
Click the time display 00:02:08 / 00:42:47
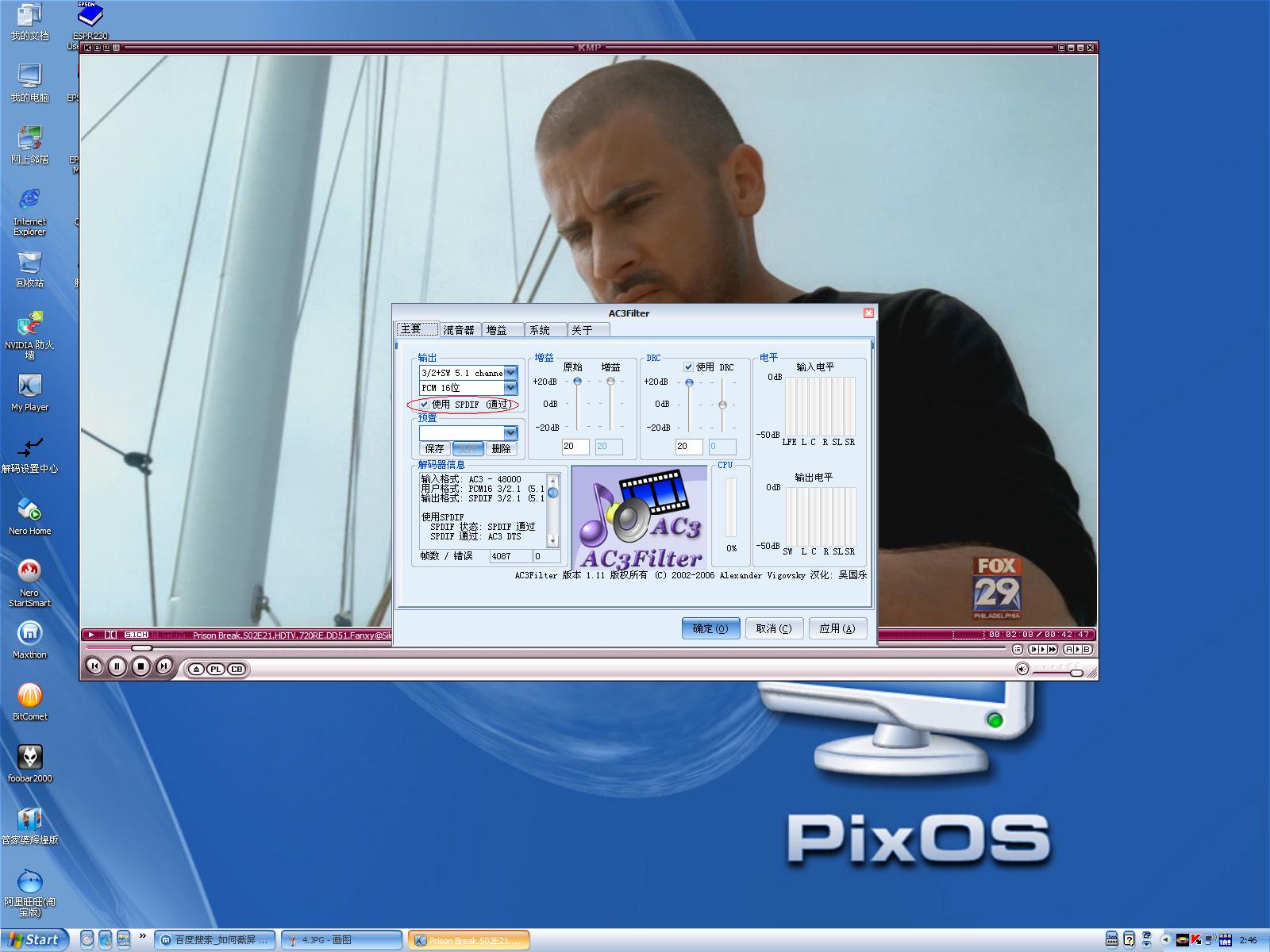pyautogui.click(x=1039, y=635)
